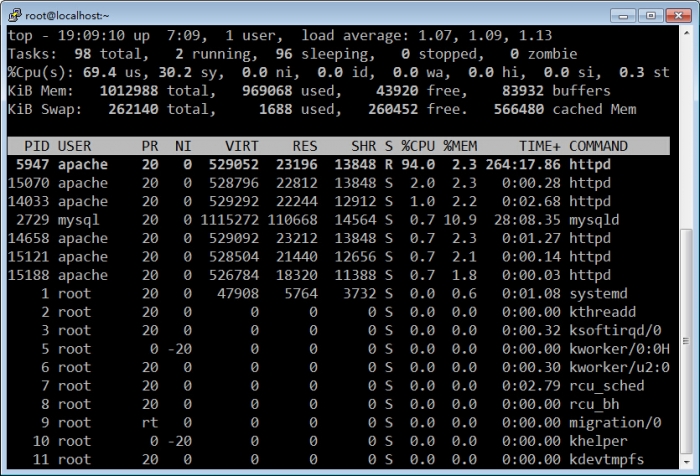The width and height of the screenshot is (700, 476).
Task: Click the %MEM column header
Action: 460,146
